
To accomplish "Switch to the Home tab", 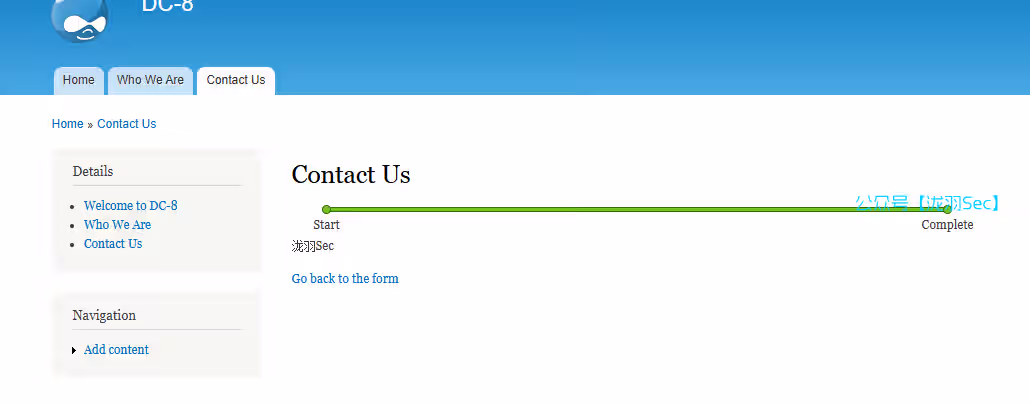I will point(79,80).
